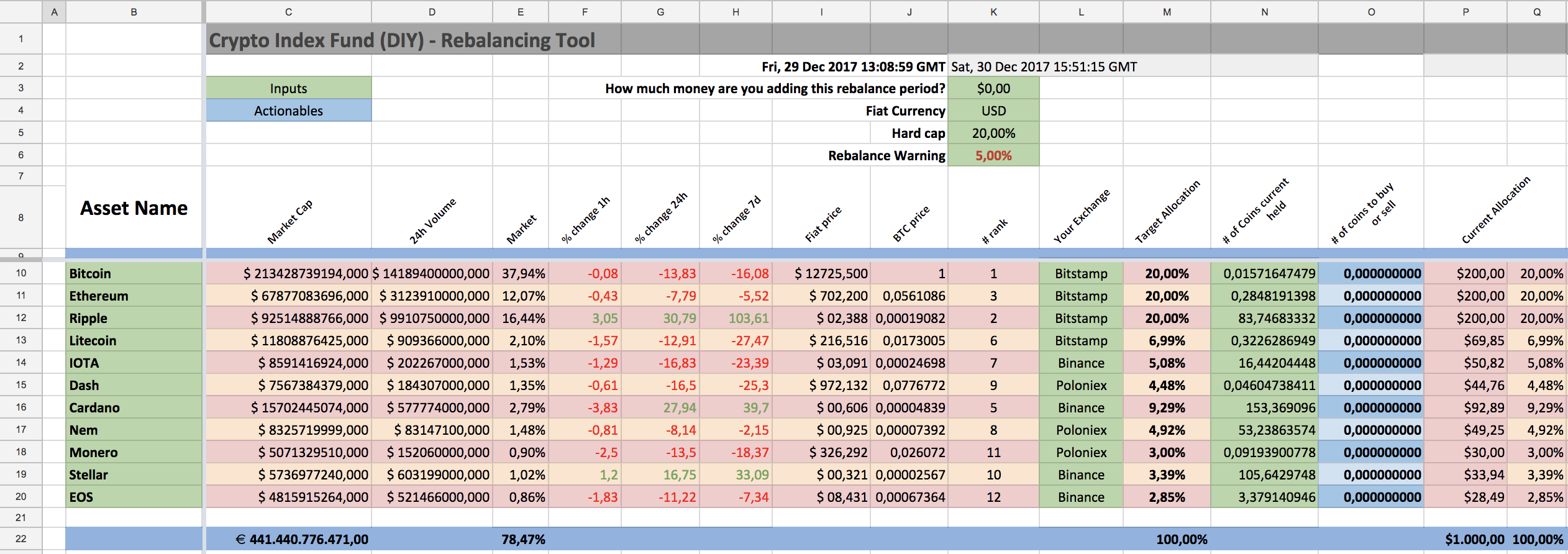Select the Litecoin asset name cell
Viewport: 1568px width, 554px height.
coord(134,340)
